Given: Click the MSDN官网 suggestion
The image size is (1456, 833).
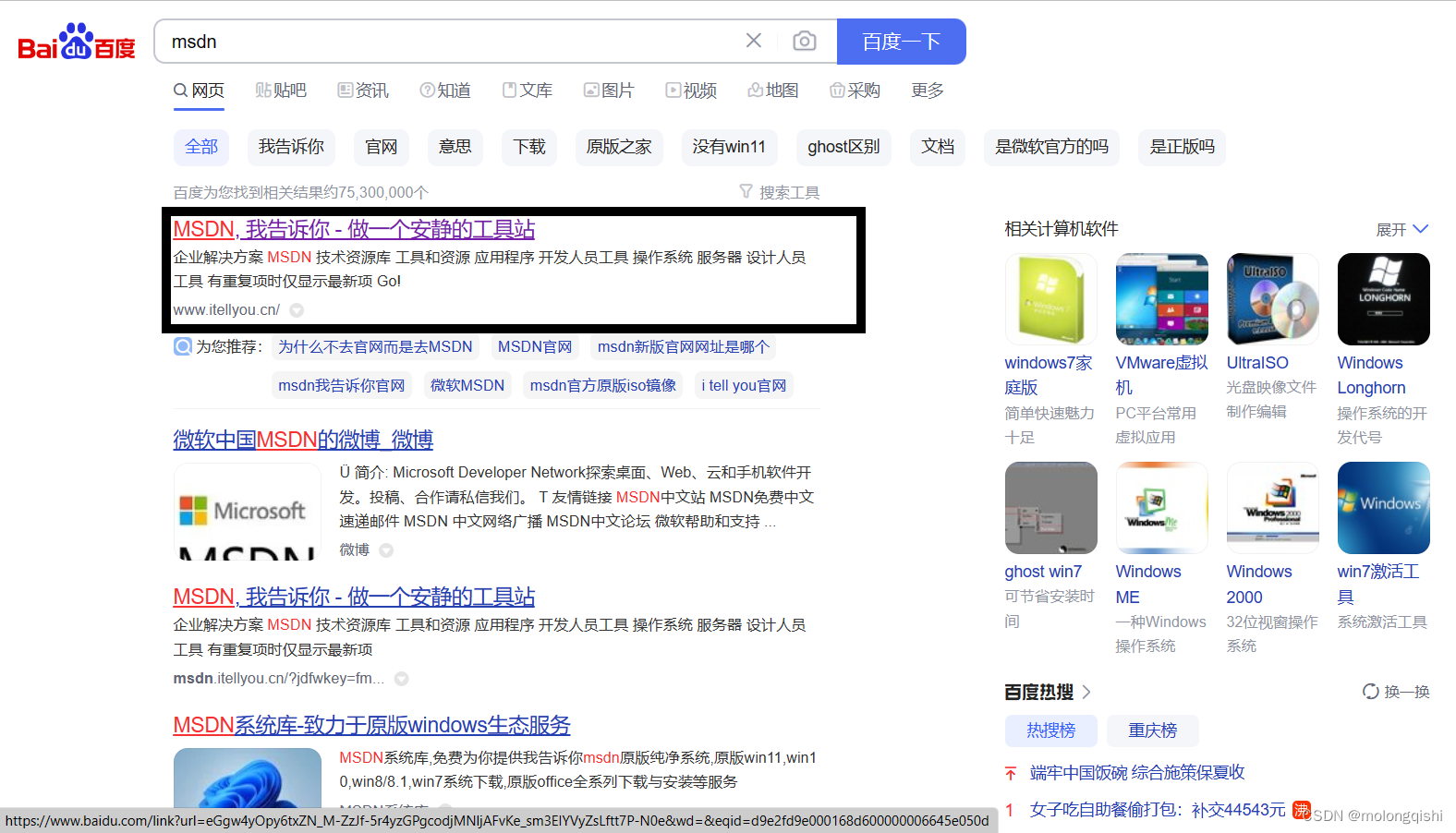Looking at the screenshot, I should [535, 347].
